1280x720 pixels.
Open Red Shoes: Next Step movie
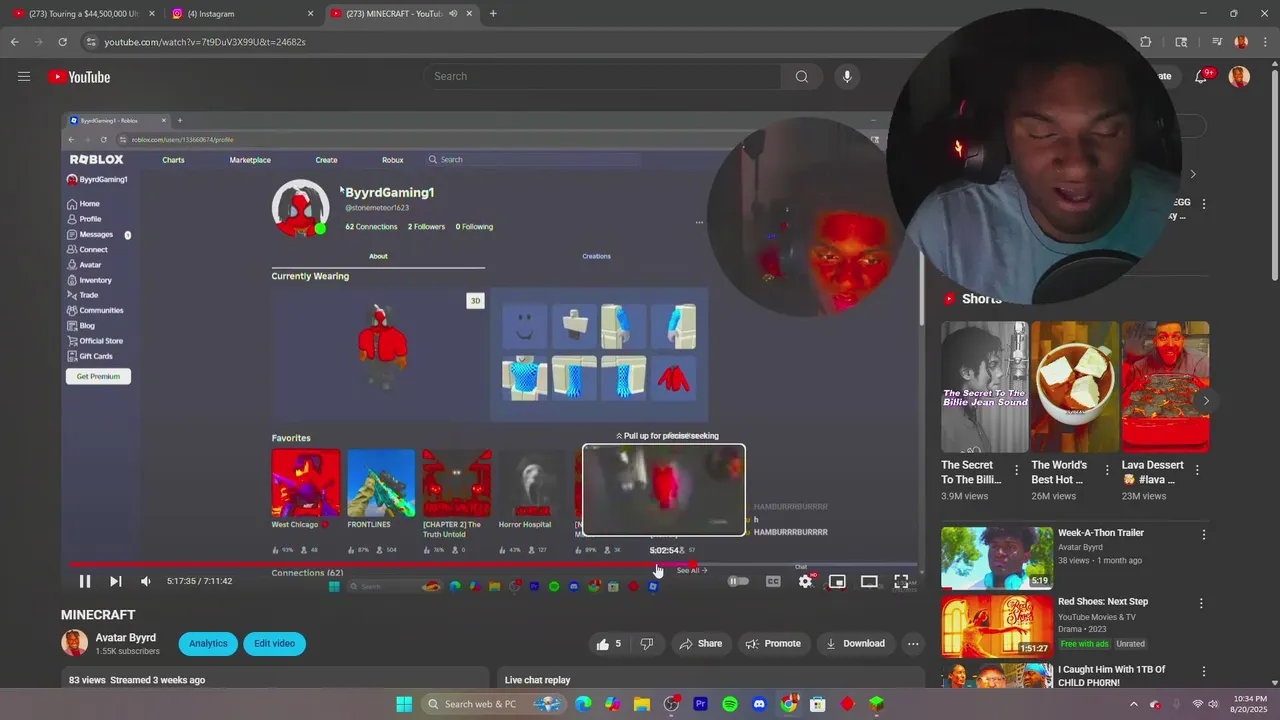point(997,626)
